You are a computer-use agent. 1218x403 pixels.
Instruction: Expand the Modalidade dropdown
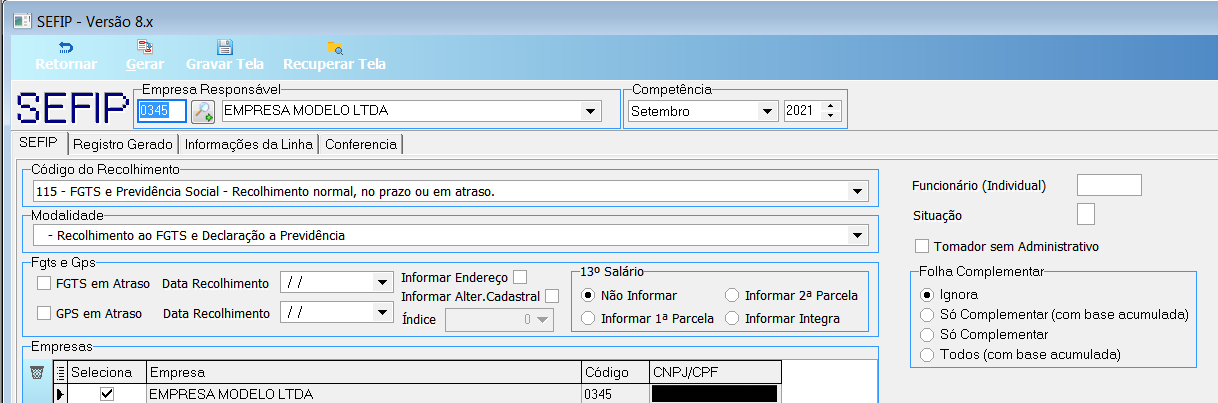point(858,235)
